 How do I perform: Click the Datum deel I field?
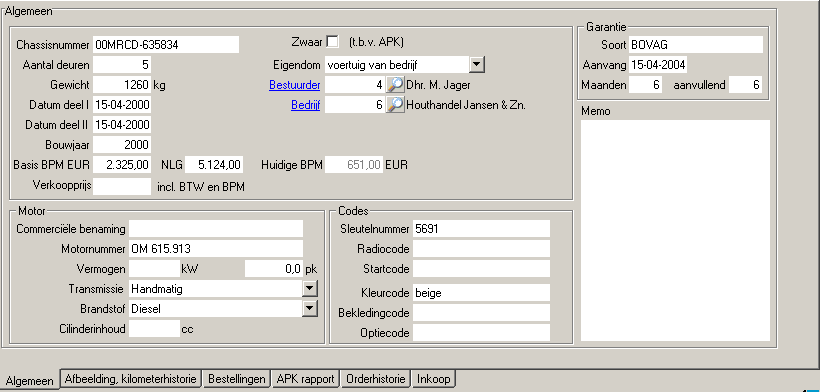(122, 105)
